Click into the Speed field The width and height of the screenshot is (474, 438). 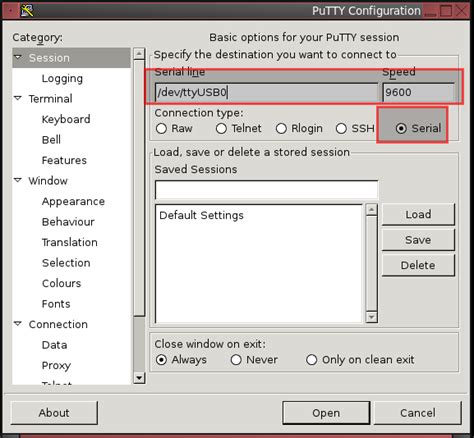[x=419, y=92]
